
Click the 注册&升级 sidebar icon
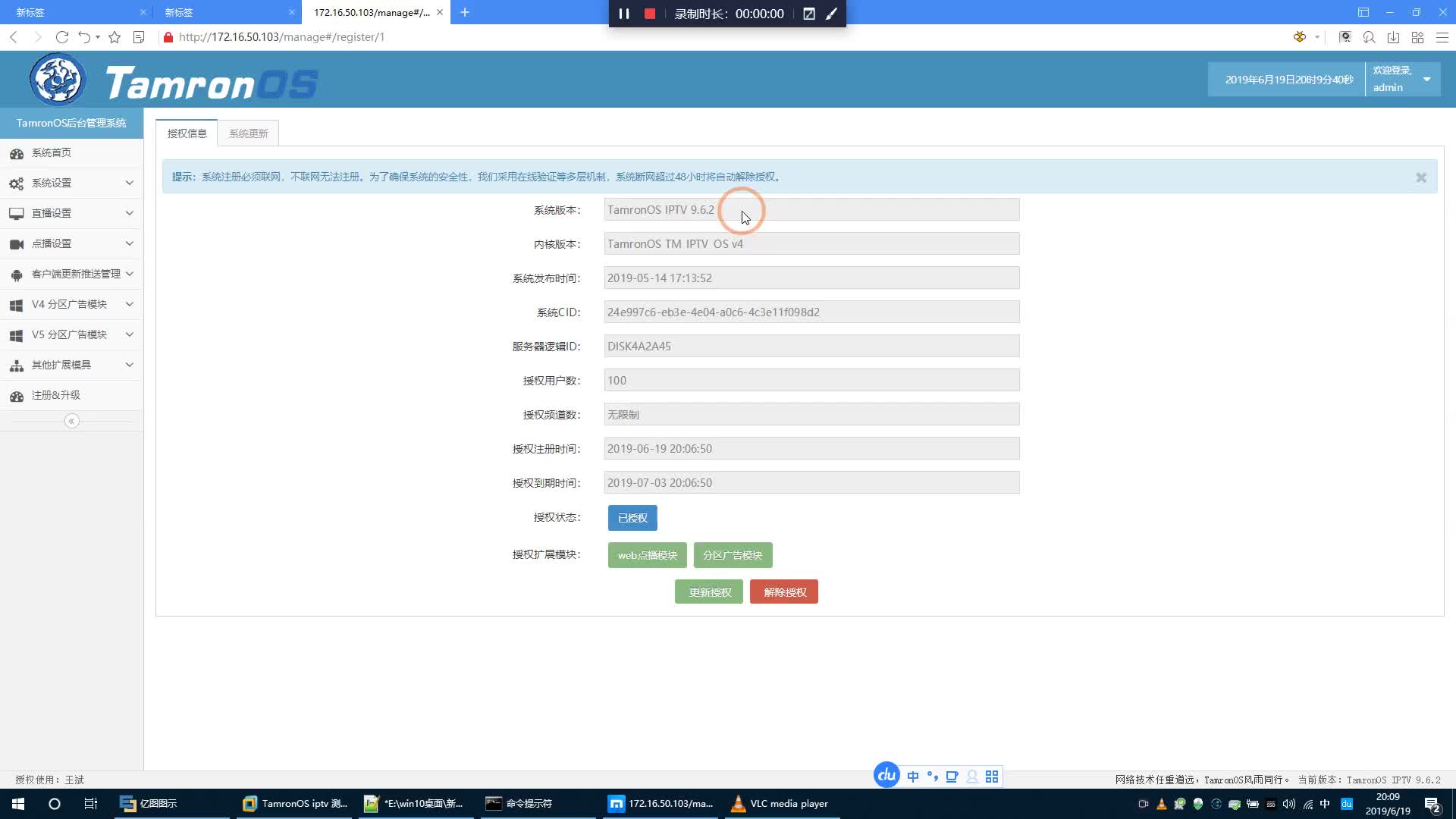pos(17,396)
